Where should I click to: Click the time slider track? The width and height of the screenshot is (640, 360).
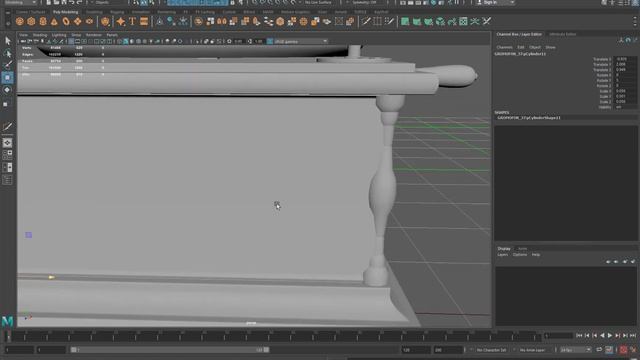click(273, 336)
